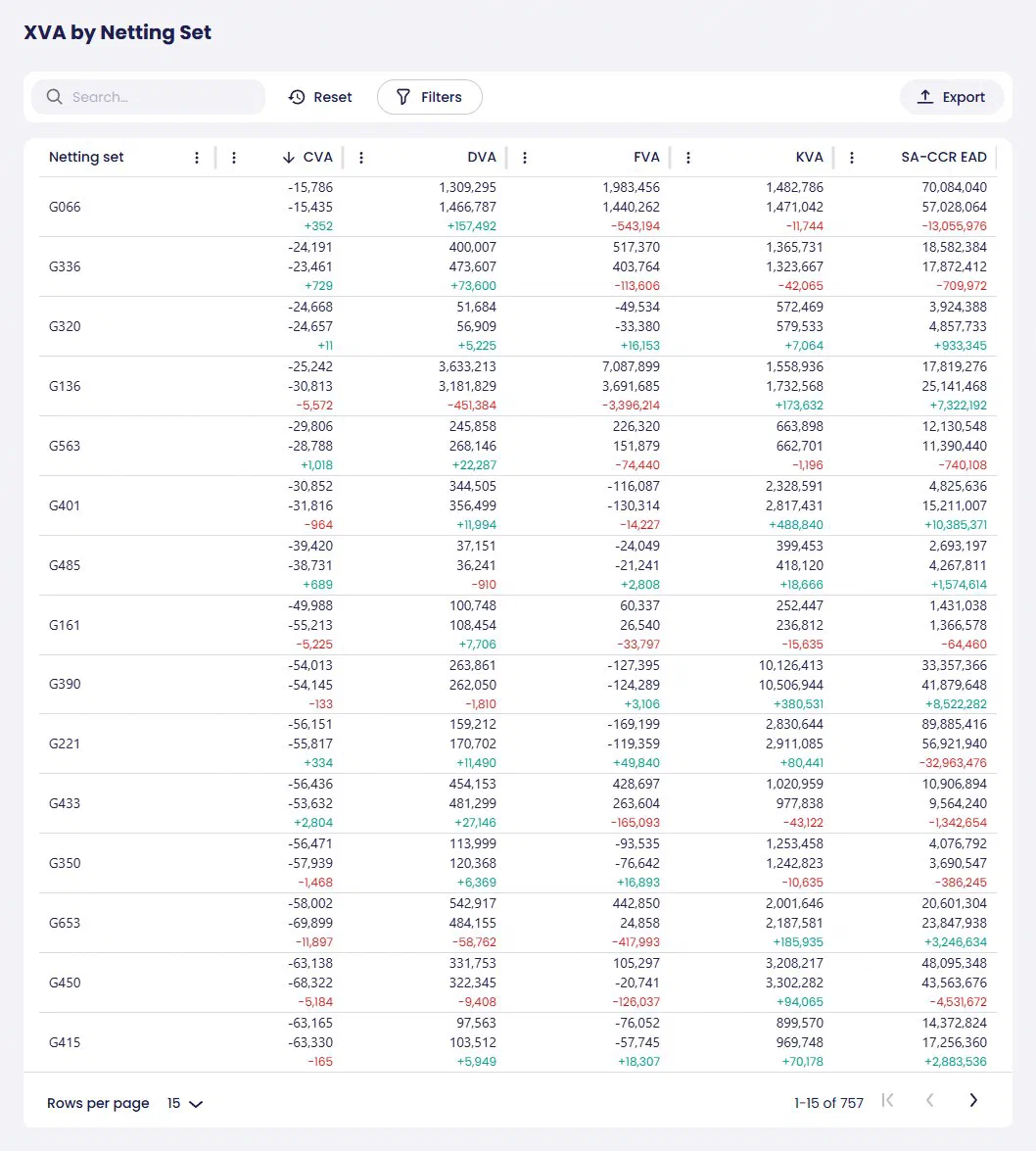Select netting set G563
Image resolution: width=1036 pixels, height=1151 pixels.
[x=65, y=447]
